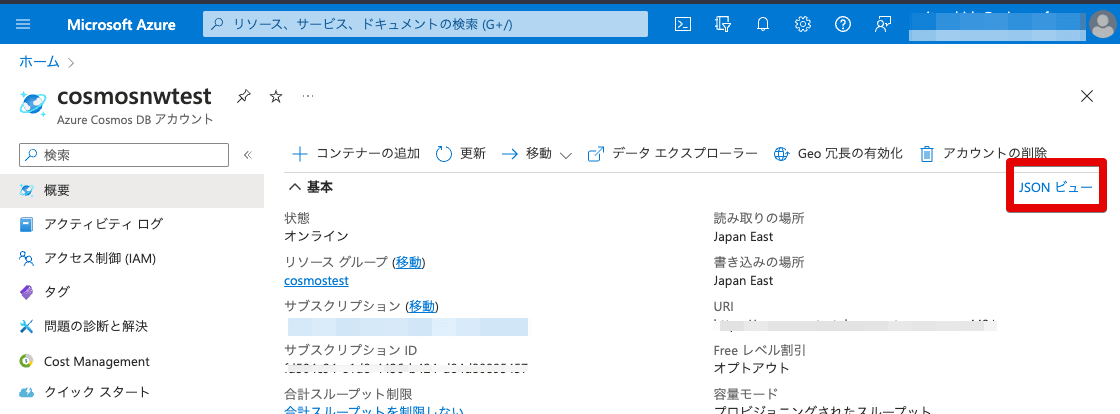Mark cosmosnwtest as favorite star
This screenshot has width=1120, height=414.
(x=276, y=96)
